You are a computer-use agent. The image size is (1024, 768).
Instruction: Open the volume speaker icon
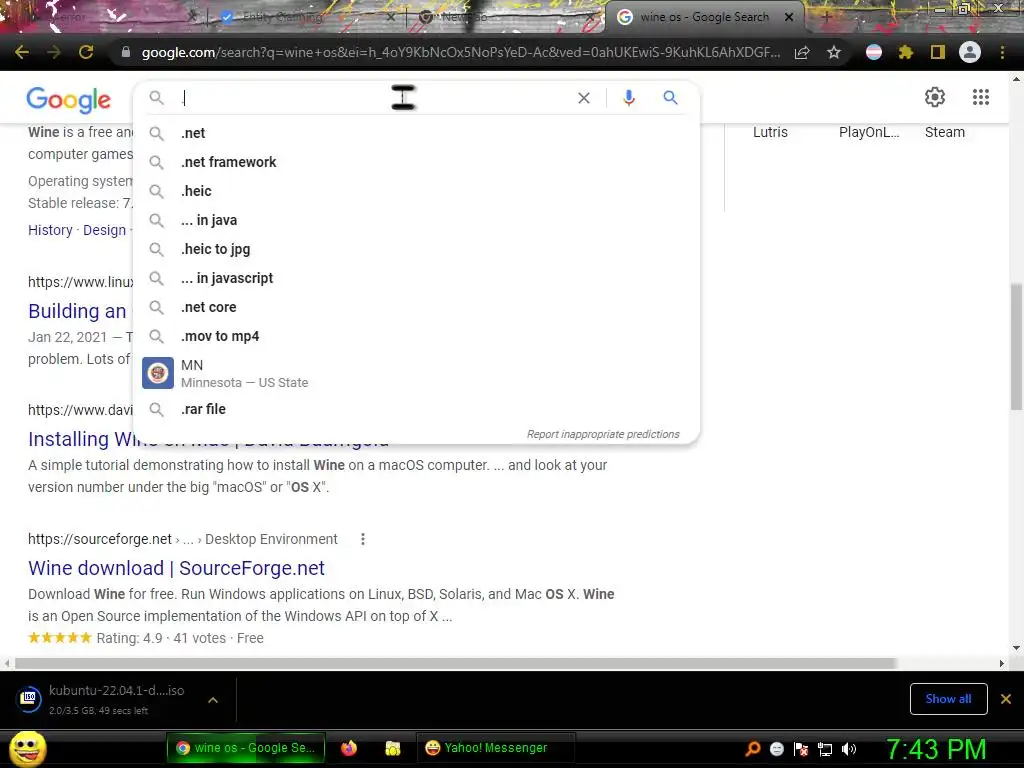click(849, 749)
